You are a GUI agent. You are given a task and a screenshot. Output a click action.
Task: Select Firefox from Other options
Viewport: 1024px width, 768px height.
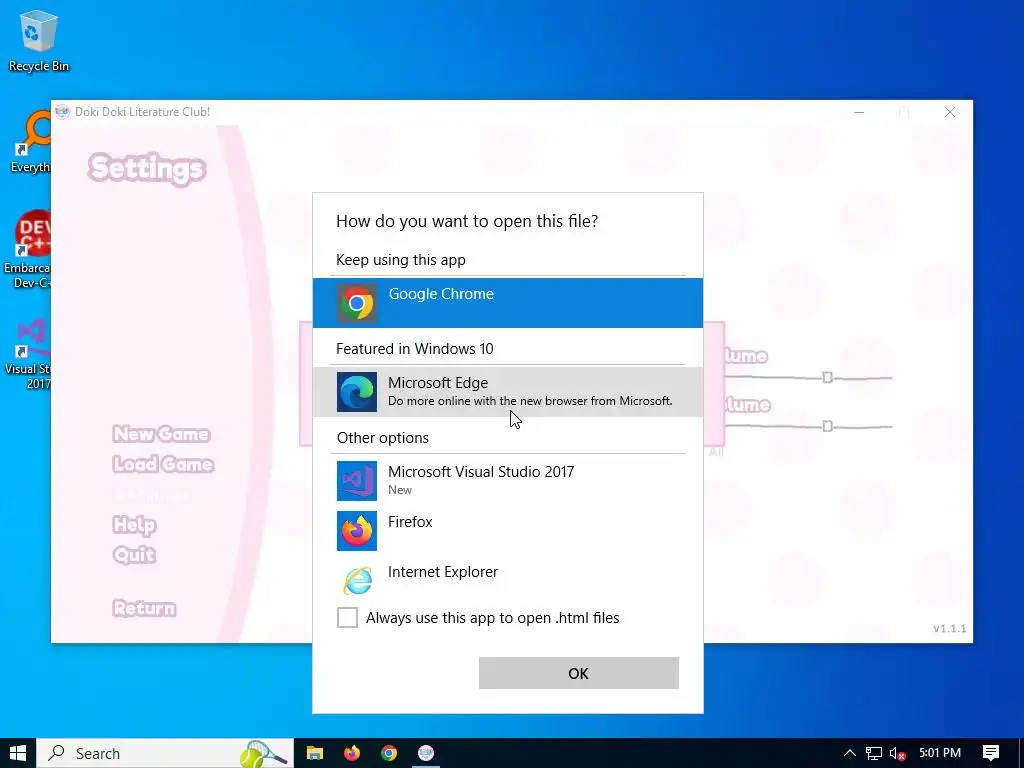(x=507, y=530)
